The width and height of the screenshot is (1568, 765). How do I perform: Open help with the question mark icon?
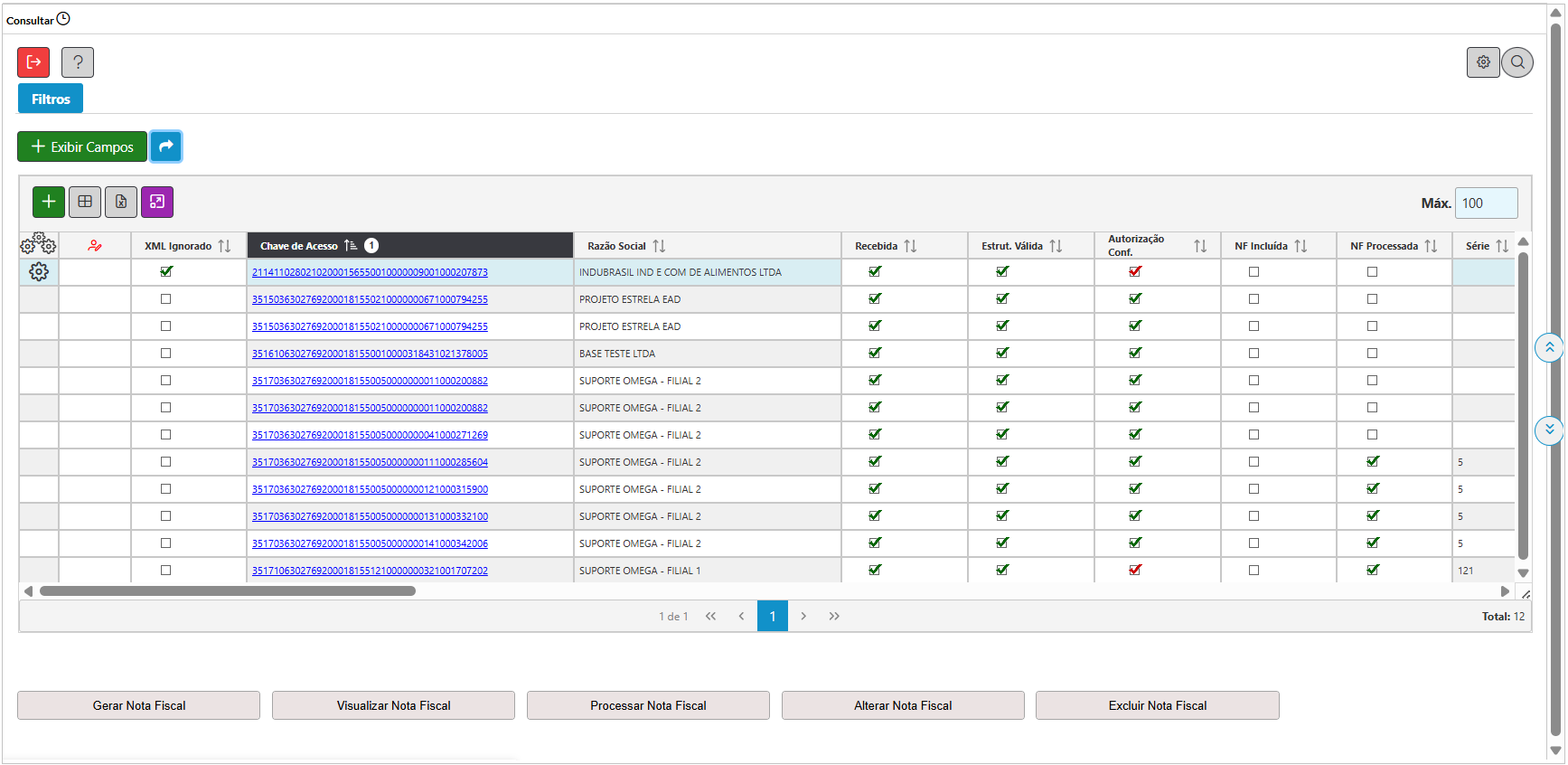coord(78,62)
